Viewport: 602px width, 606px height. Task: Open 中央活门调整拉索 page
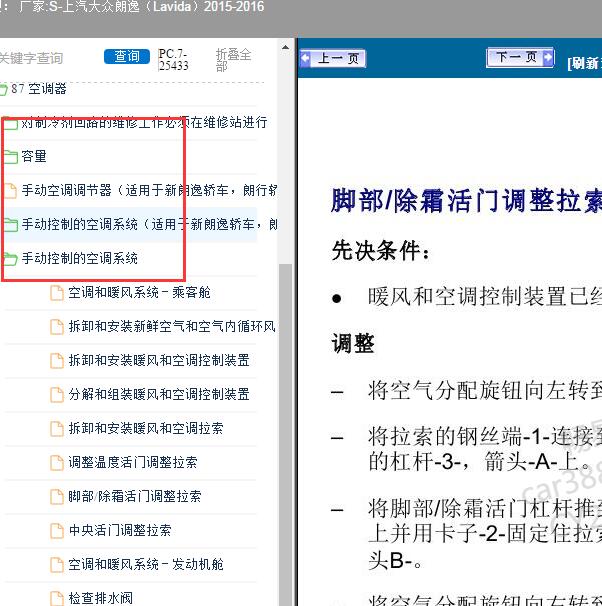pos(120,530)
